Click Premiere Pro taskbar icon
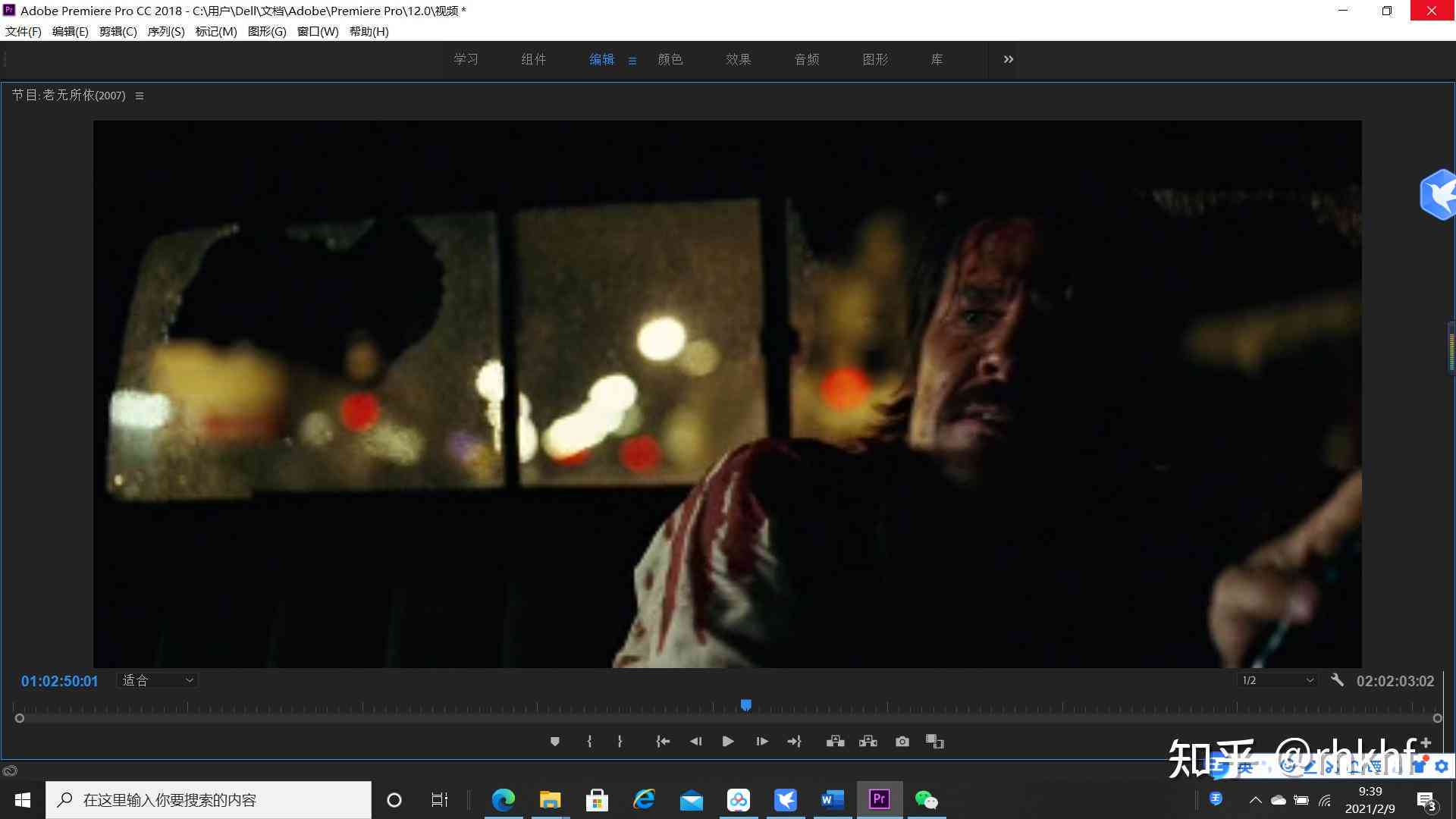The width and height of the screenshot is (1456, 819). click(x=879, y=800)
